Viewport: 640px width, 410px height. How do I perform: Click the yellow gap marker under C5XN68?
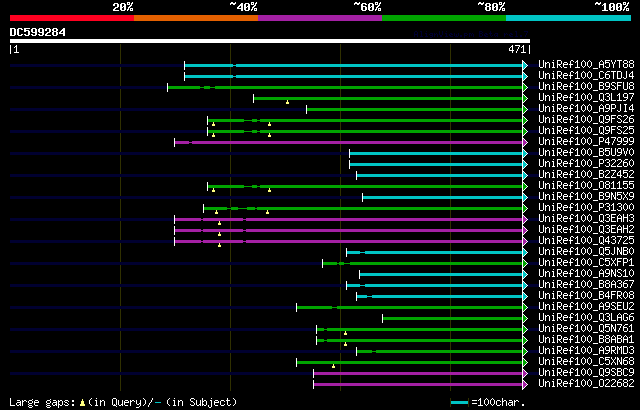click(333, 366)
